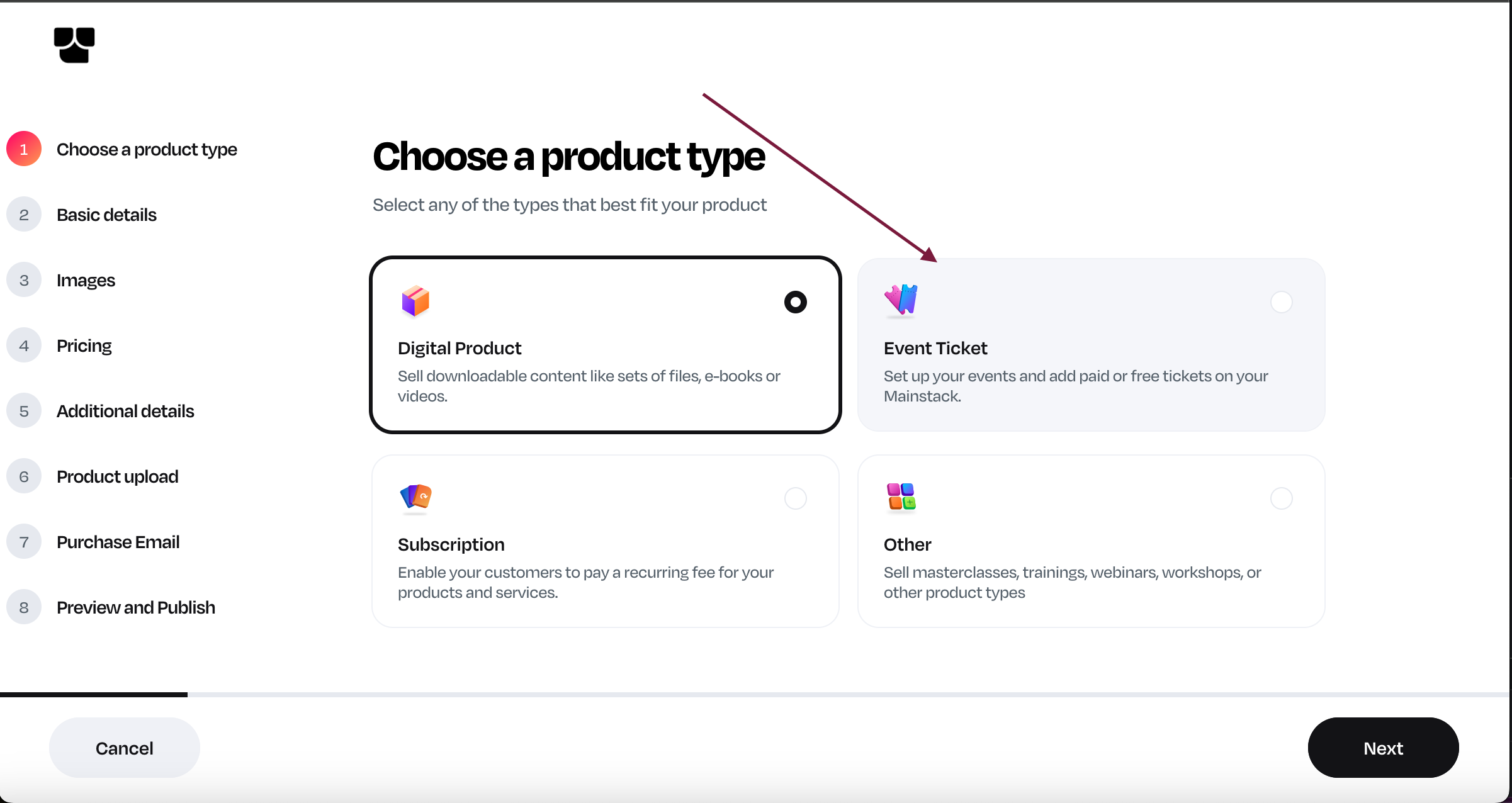Click the Digital Product box icon

pyautogui.click(x=415, y=301)
